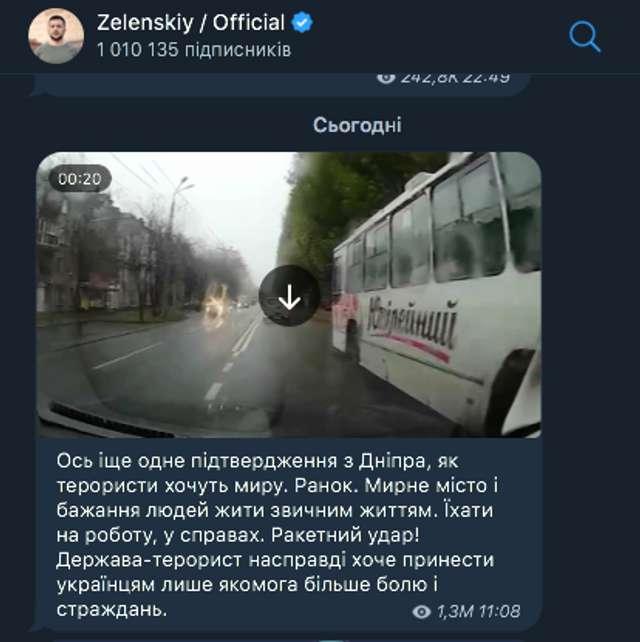Select the Сьогодні date separator
This screenshot has width=640, height=642.
357,125
